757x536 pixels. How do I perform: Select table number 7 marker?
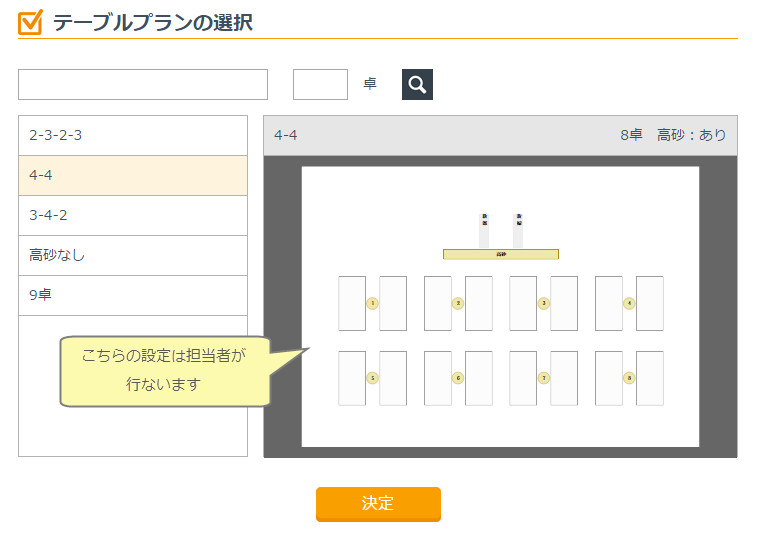click(x=543, y=378)
